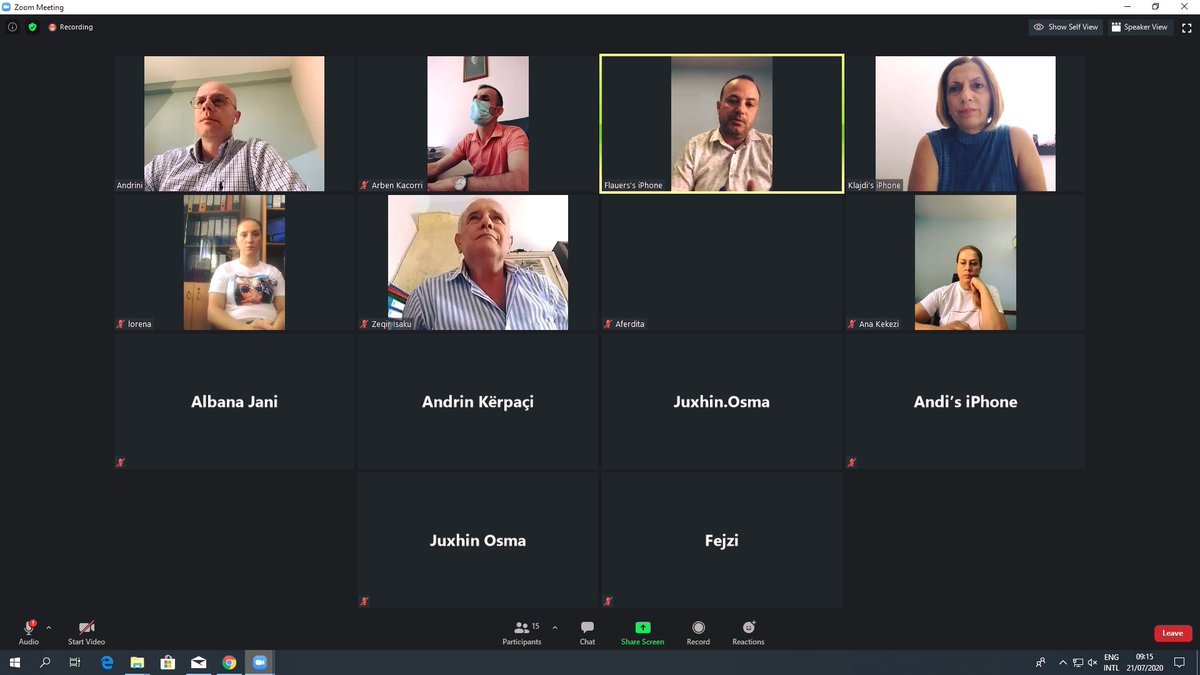Click the Audio microphone icon
The width and height of the screenshot is (1200, 675).
pos(29,628)
